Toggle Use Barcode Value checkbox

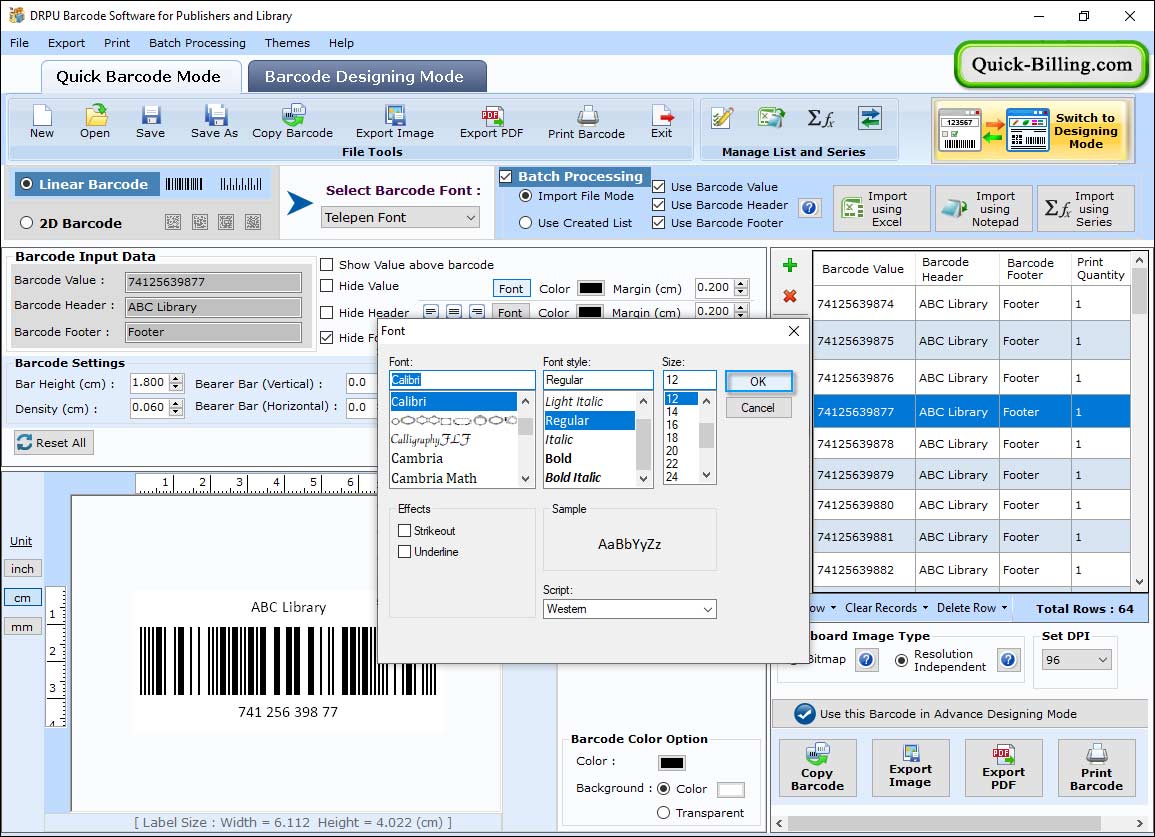click(659, 187)
